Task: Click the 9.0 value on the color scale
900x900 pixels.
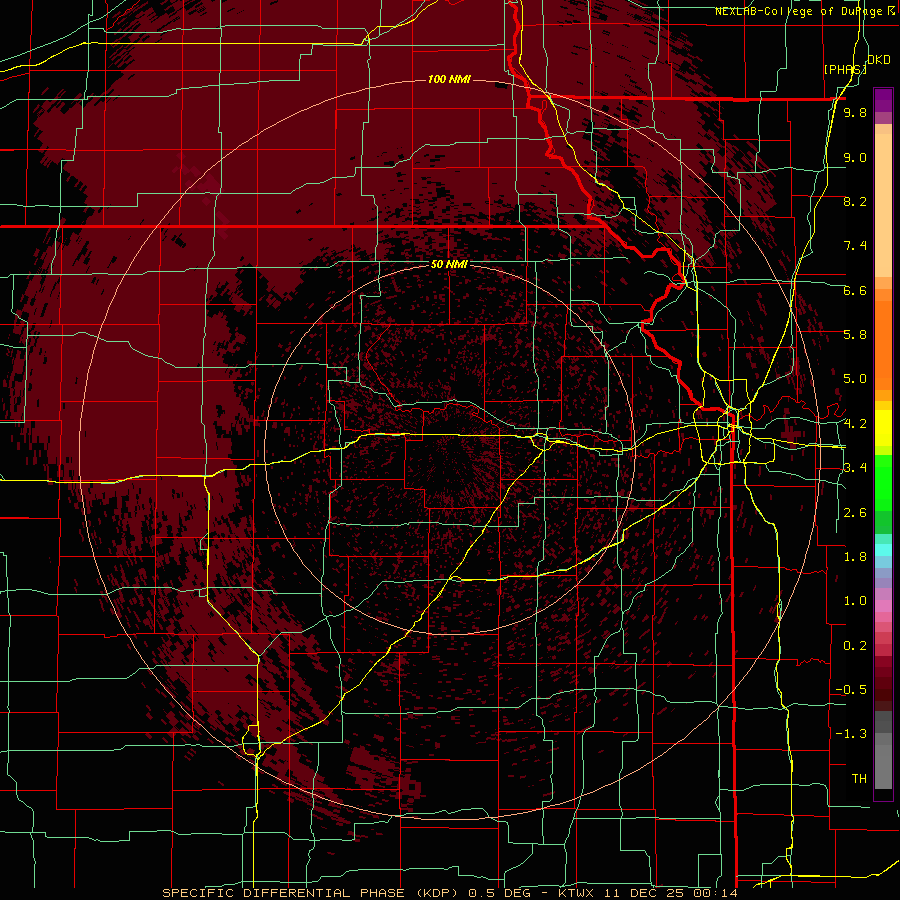Action: click(855, 157)
